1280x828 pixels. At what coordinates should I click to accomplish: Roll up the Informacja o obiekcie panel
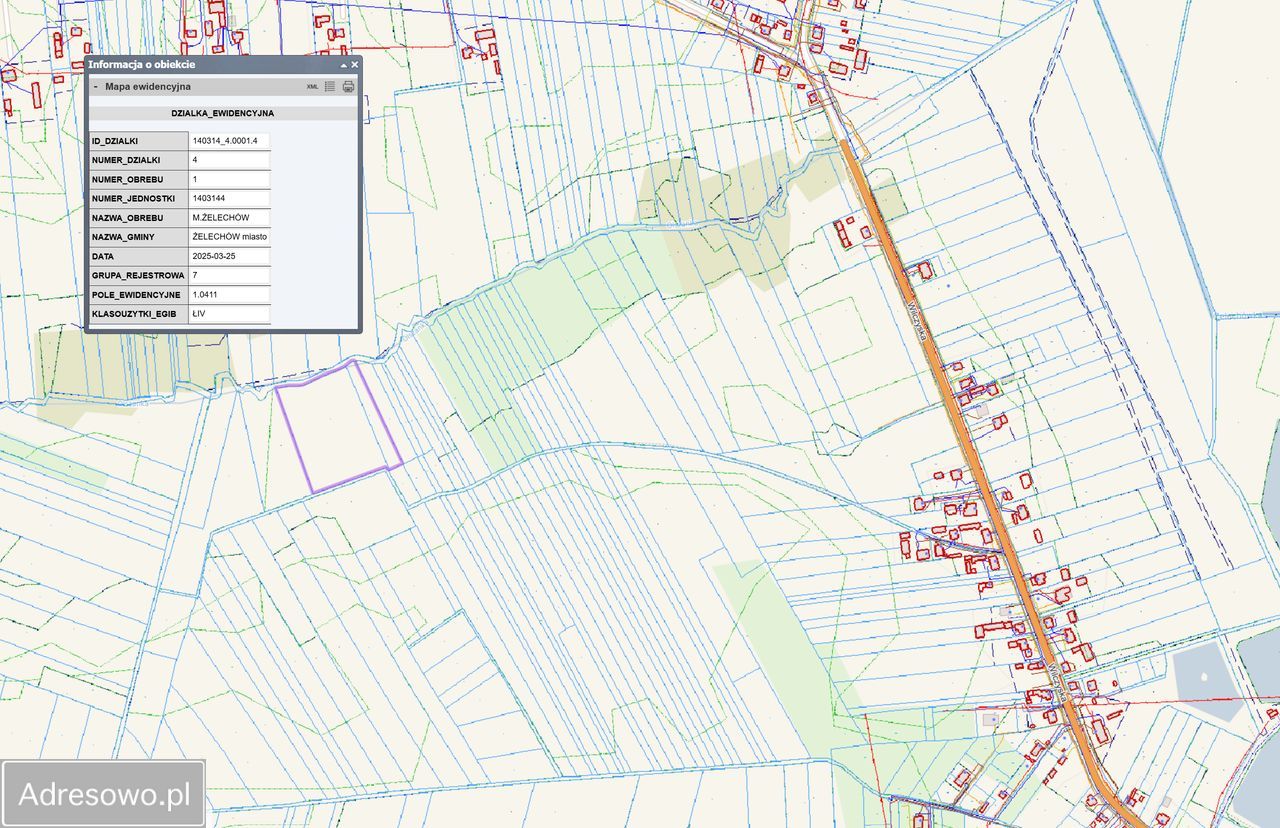[343, 65]
